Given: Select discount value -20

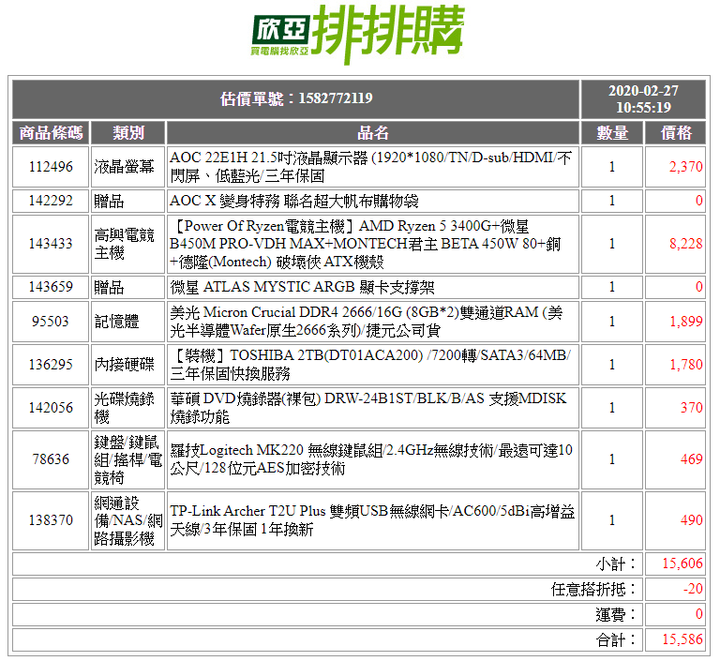Looking at the screenshot, I should pyautogui.click(x=693, y=589).
